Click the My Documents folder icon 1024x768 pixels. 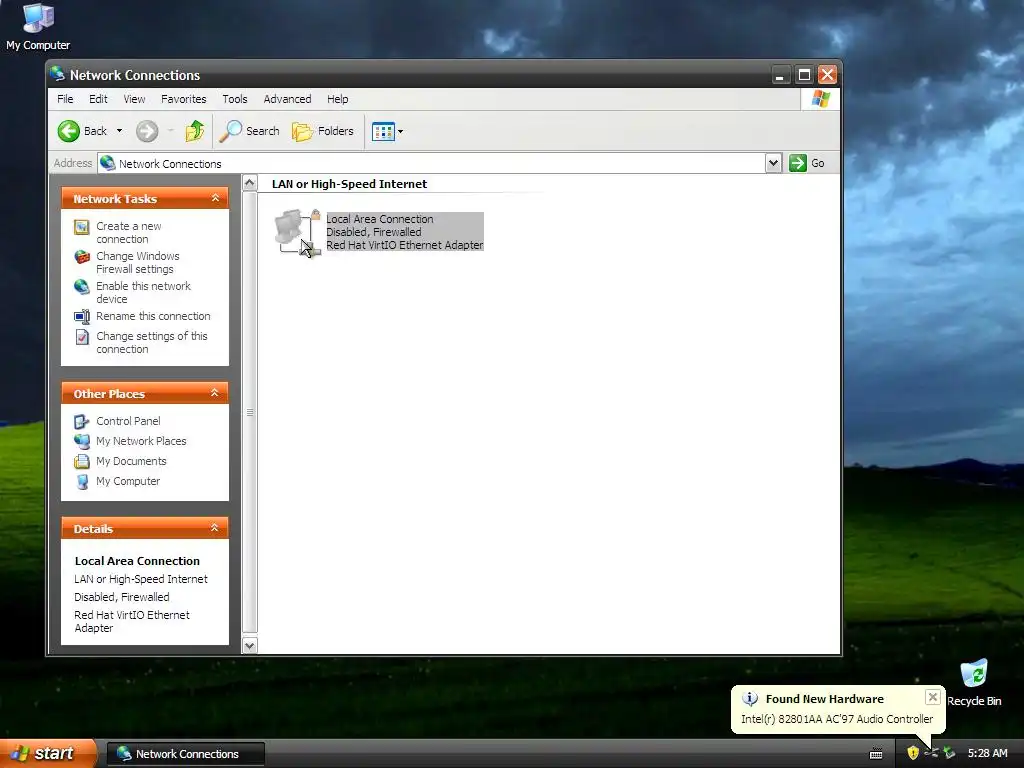82,462
